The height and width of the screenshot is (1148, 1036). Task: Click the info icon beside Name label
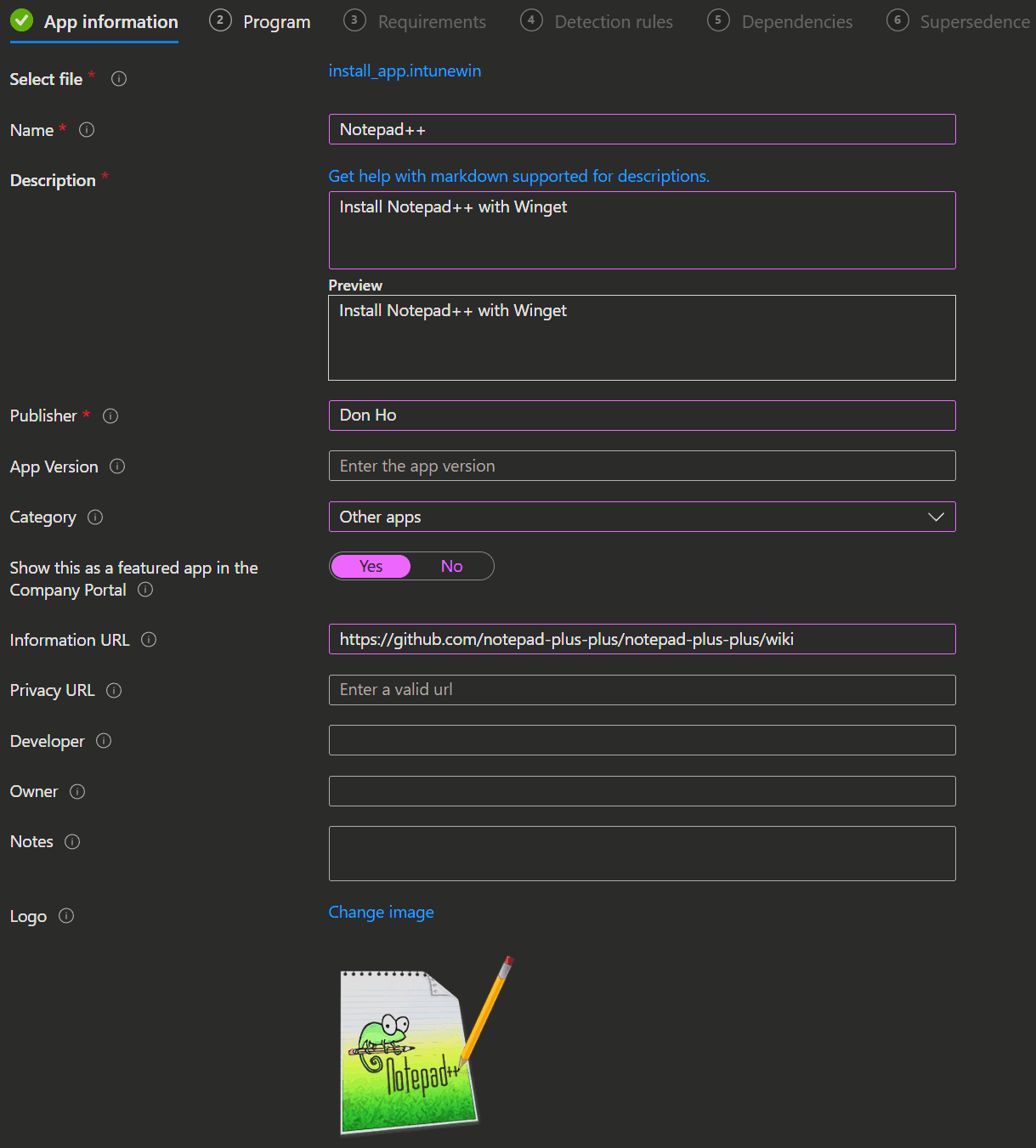(x=87, y=130)
